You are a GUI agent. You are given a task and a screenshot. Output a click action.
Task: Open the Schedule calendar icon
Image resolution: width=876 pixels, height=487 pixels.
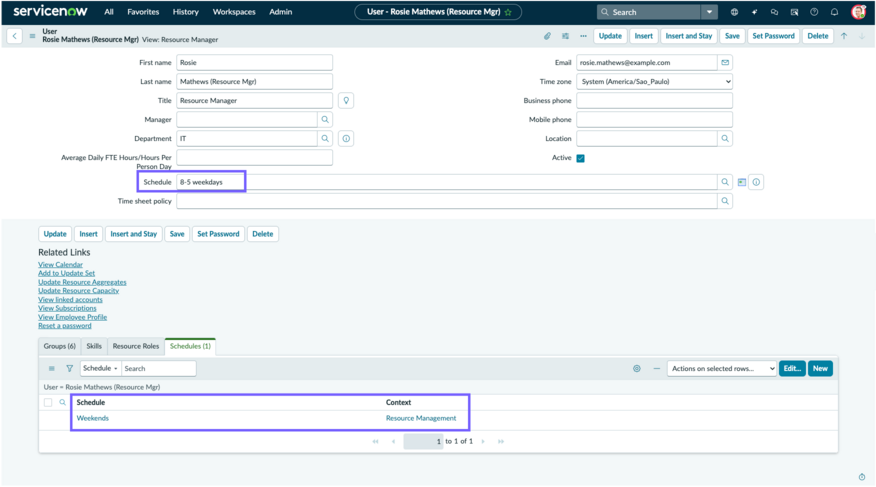pos(742,182)
